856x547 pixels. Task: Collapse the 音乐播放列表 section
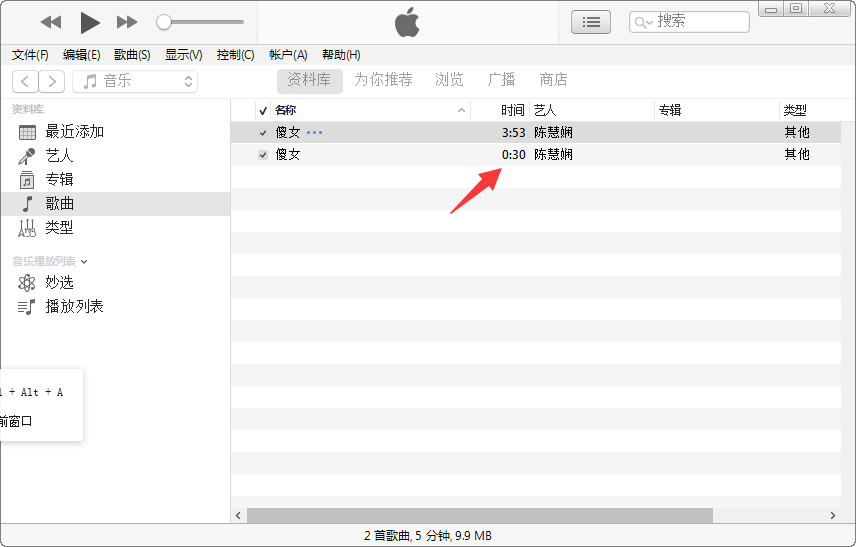[x=84, y=261]
